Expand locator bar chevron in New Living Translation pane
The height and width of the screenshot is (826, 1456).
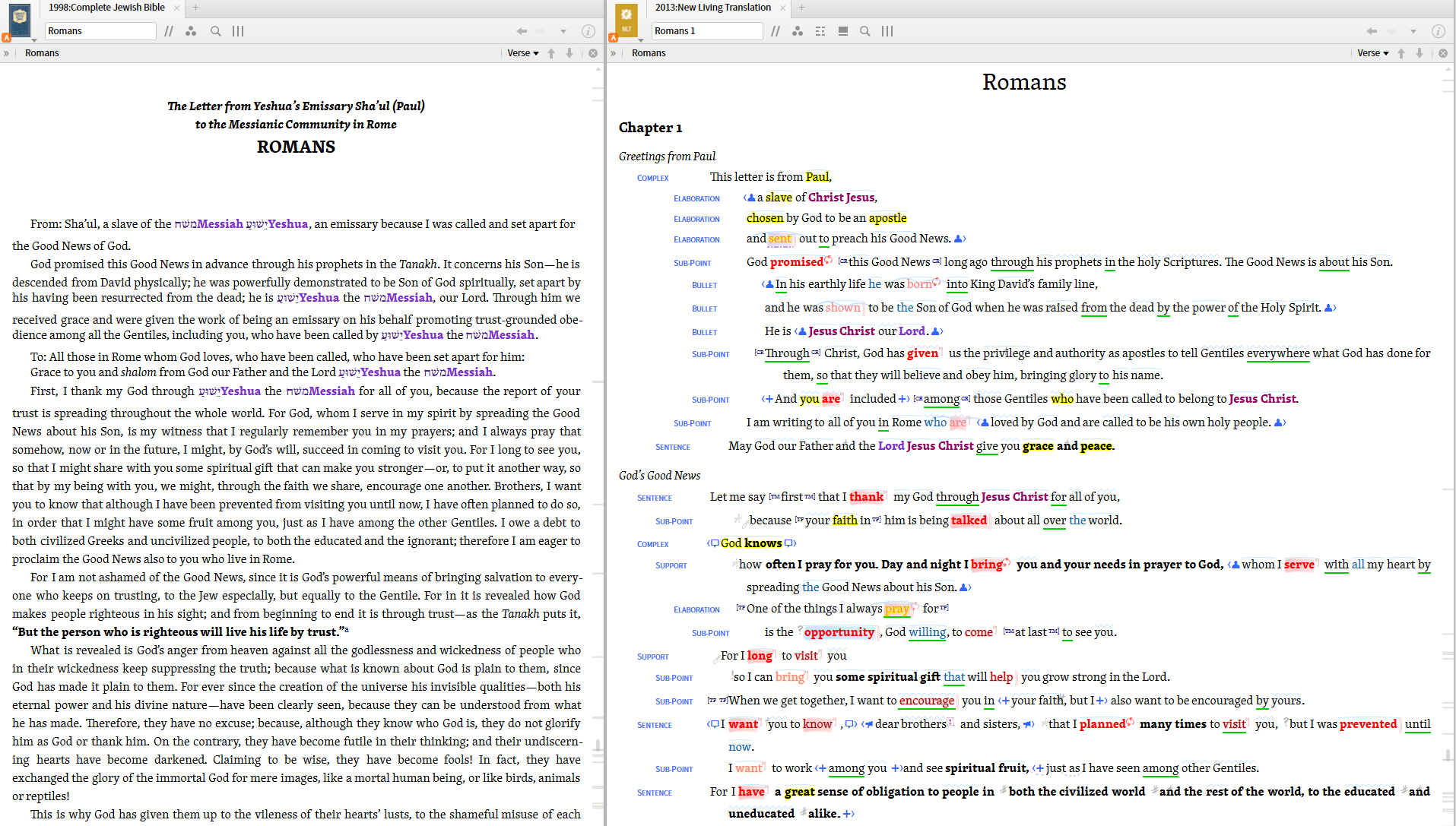tap(614, 53)
